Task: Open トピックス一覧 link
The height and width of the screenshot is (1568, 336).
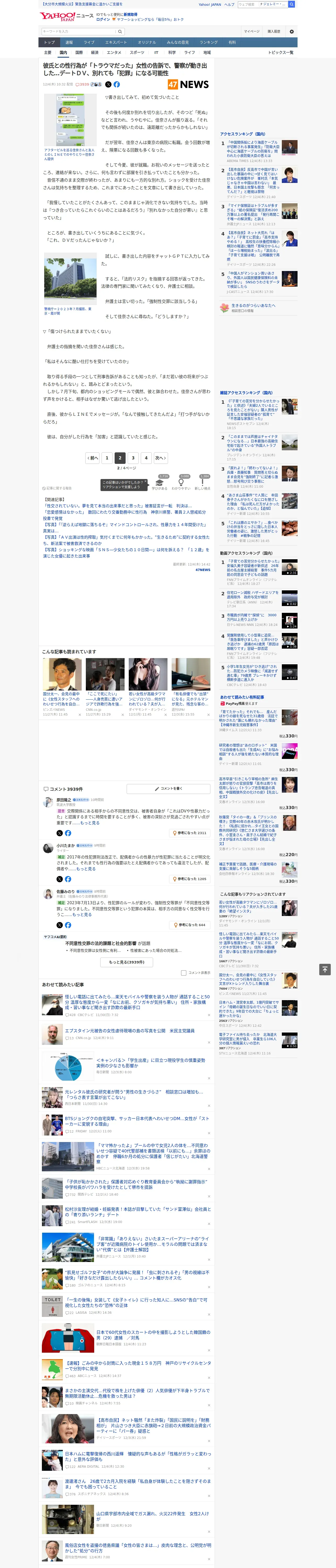Action: click(281, 52)
